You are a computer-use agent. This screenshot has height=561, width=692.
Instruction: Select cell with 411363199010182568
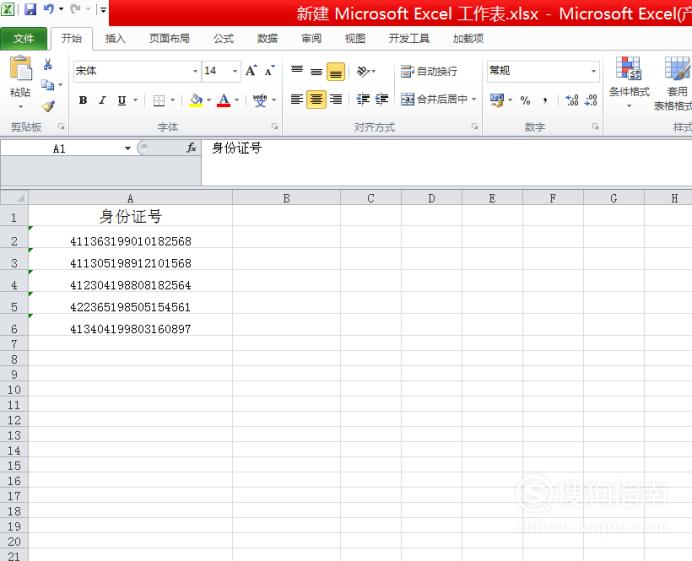[131, 237]
